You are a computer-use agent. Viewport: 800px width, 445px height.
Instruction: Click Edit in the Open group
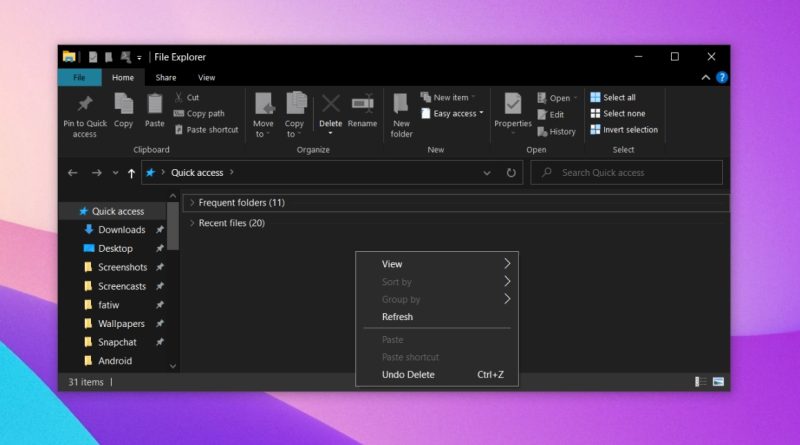pos(551,115)
